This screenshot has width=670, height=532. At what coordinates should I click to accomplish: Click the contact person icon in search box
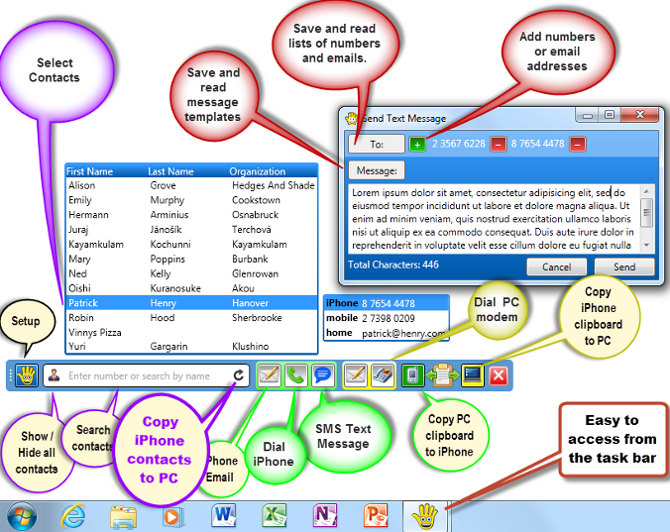click(x=54, y=376)
